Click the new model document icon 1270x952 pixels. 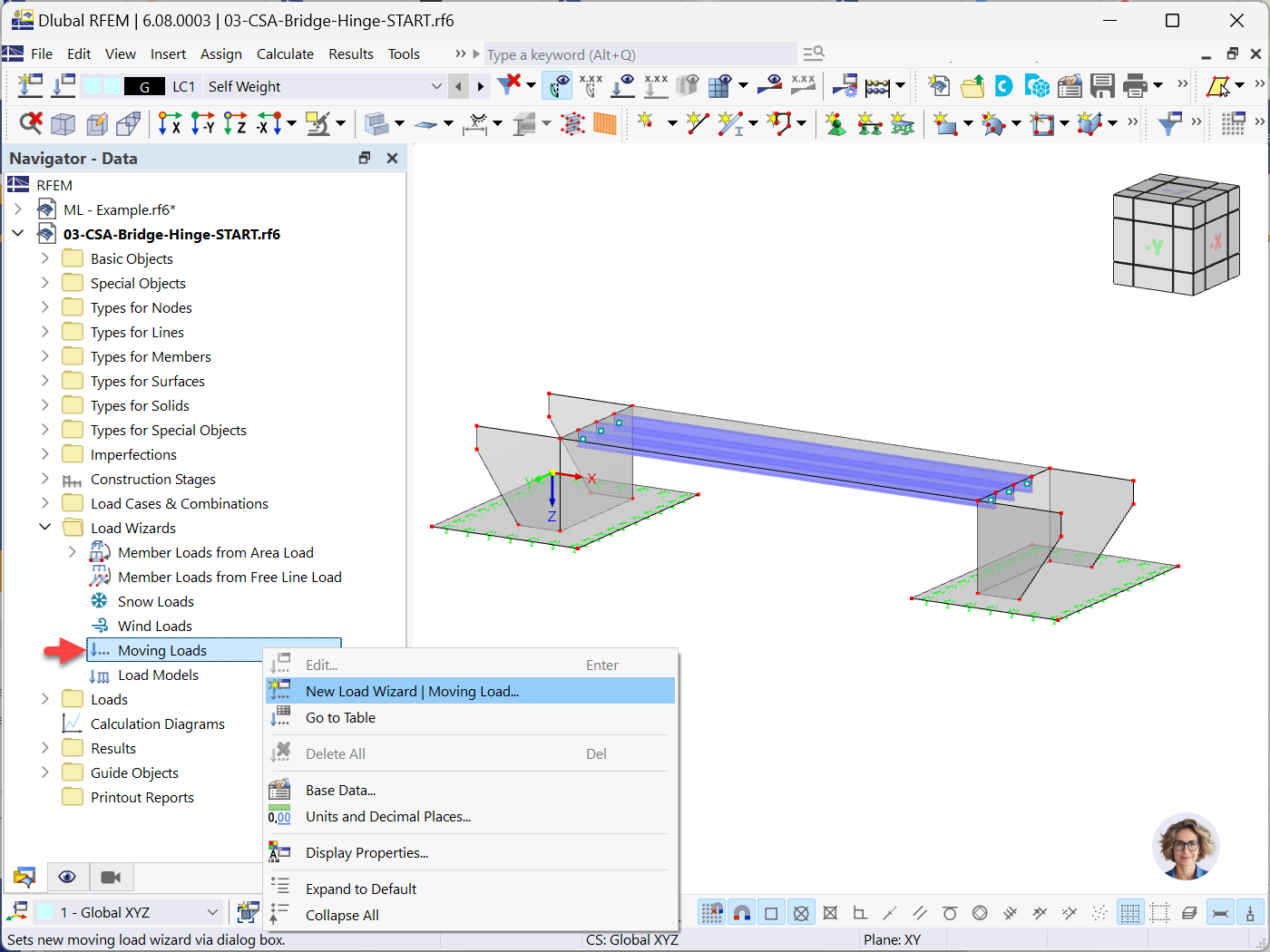click(940, 86)
